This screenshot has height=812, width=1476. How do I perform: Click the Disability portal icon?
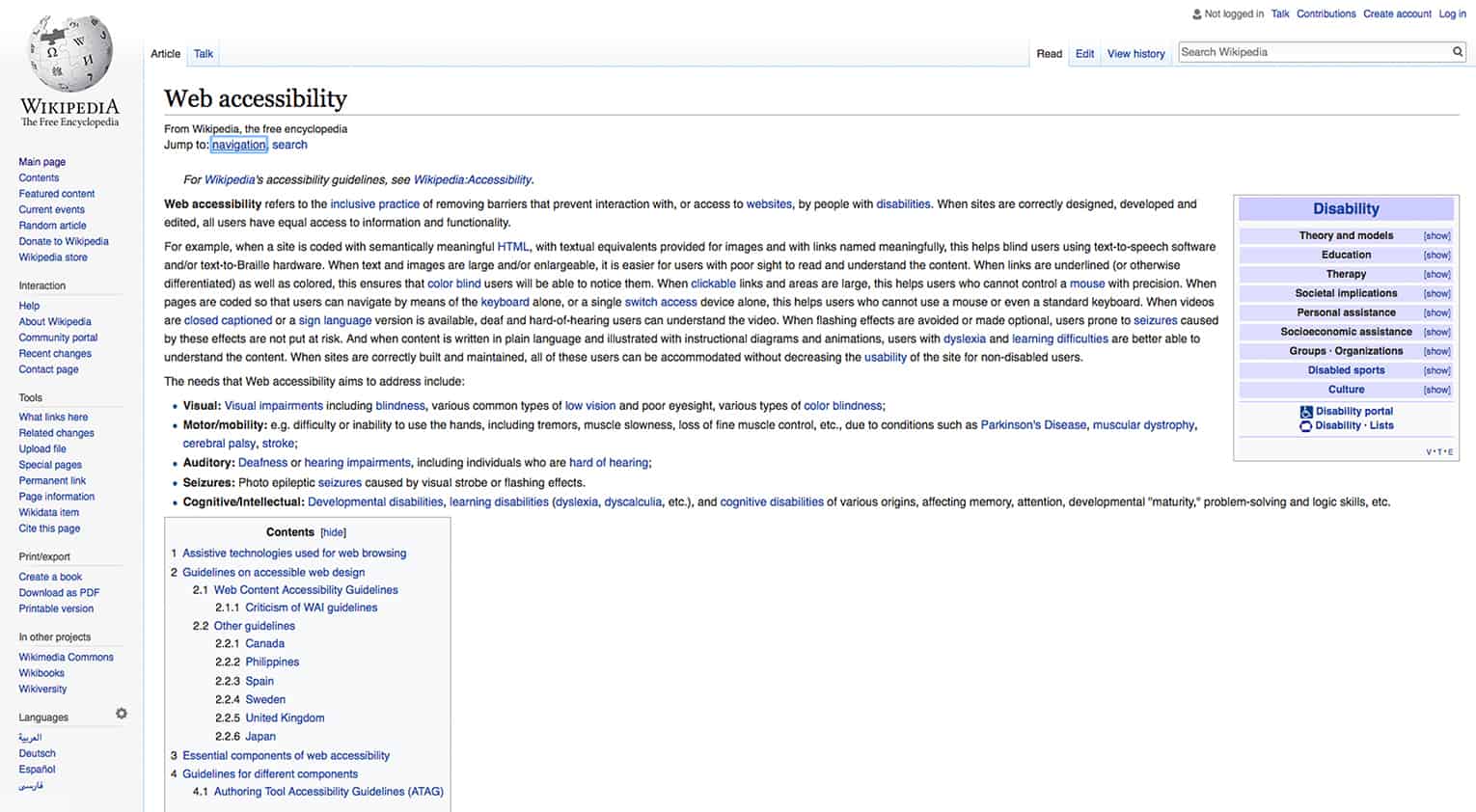point(1306,411)
